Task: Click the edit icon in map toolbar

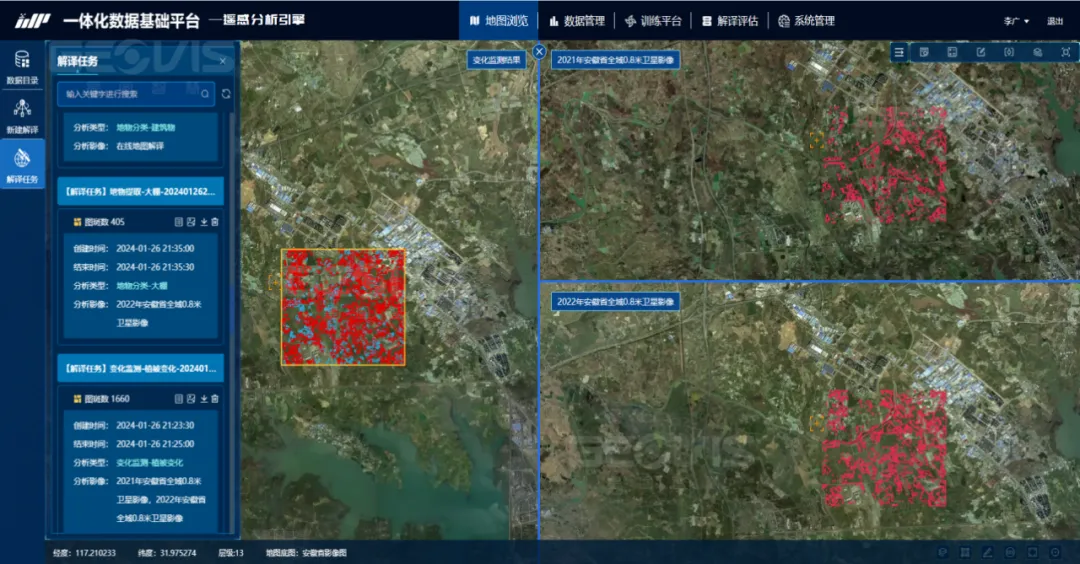Action: (981, 52)
